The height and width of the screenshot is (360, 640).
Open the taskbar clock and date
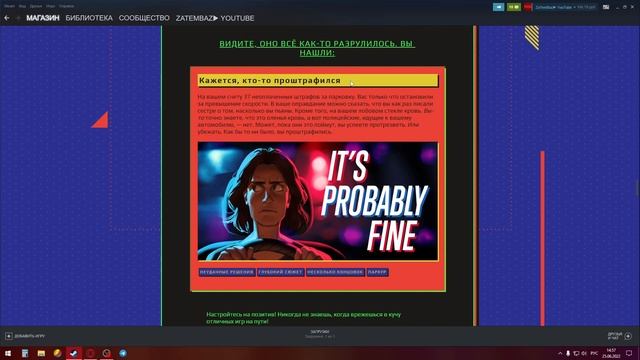click(x=611, y=353)
